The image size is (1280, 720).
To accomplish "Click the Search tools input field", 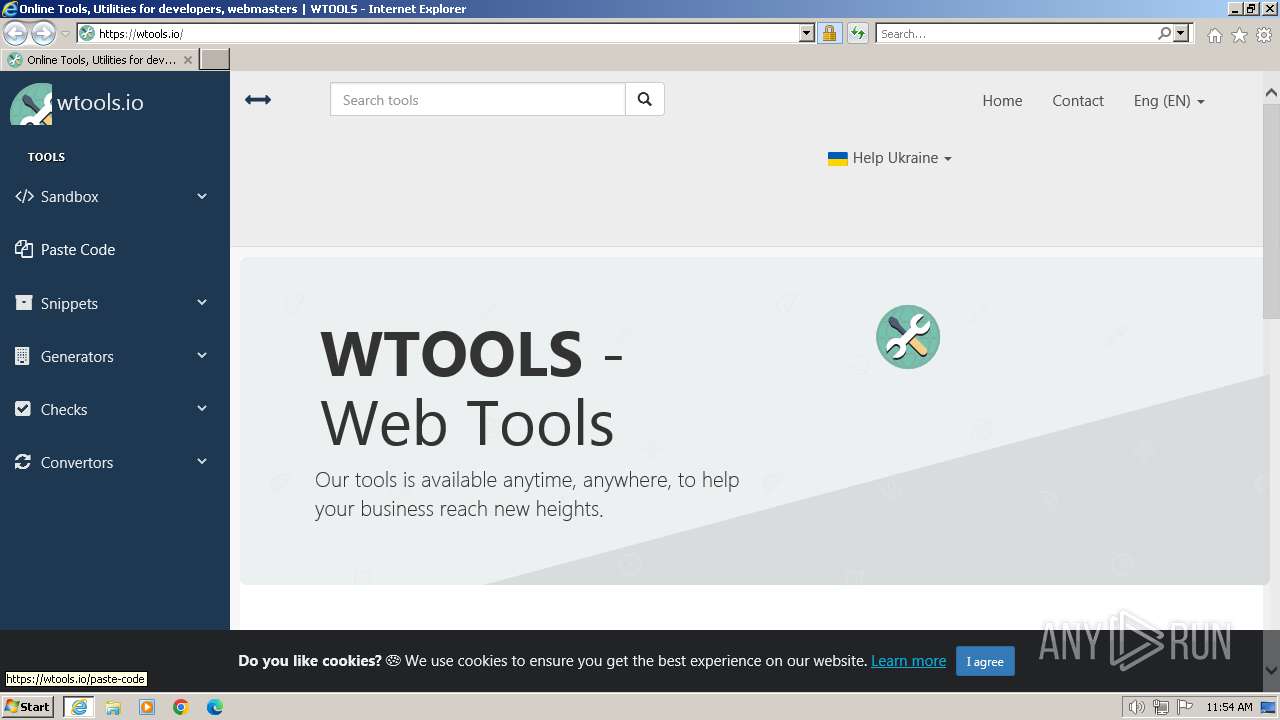I will click(478, 100).
